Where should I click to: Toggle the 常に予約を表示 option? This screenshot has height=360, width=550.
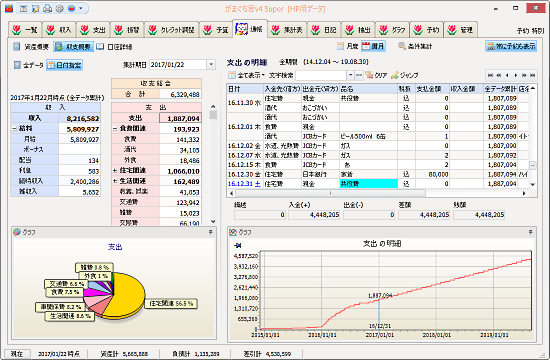(511, 46)
